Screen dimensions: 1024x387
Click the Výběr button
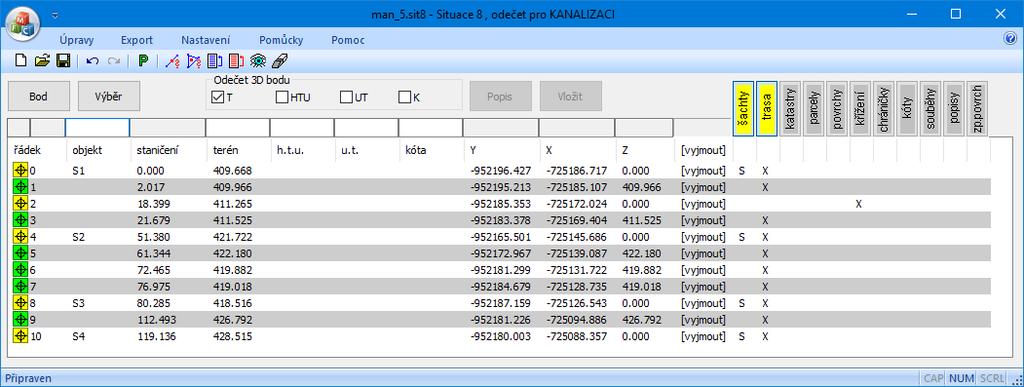pos(109,97)
